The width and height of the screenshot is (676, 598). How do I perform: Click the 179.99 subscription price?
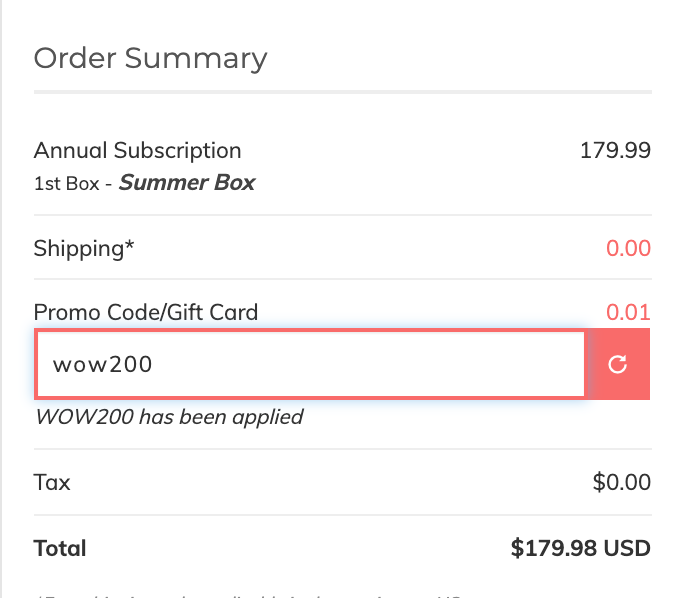615,151
